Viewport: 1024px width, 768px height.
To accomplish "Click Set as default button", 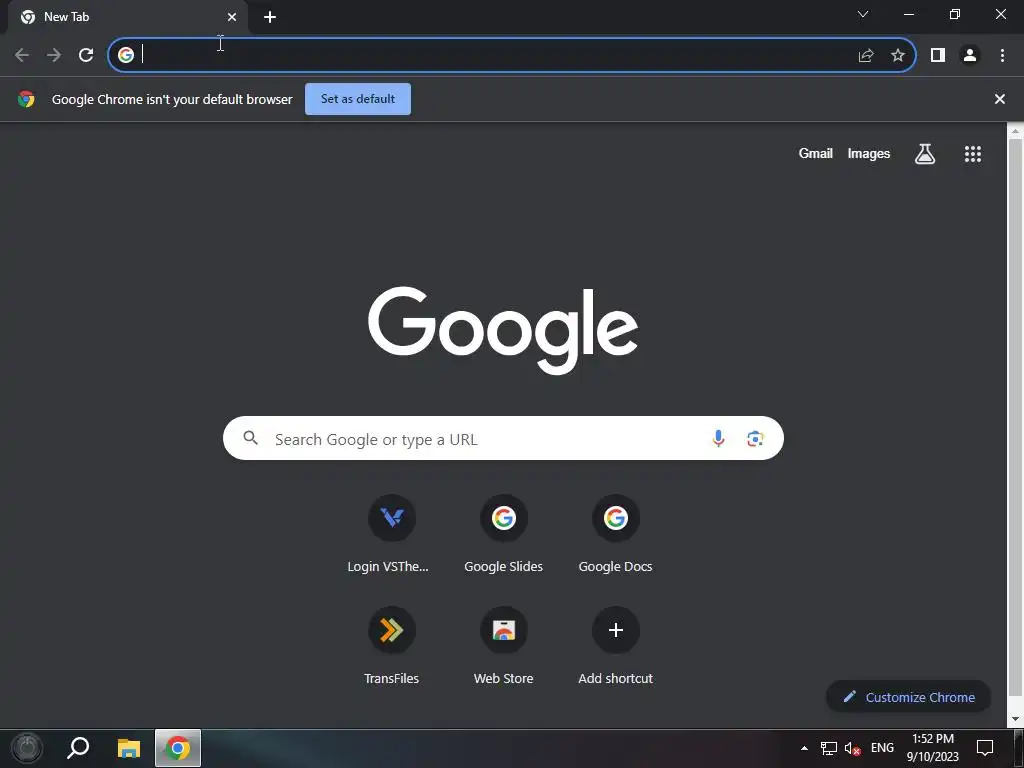I will [358, 99].
